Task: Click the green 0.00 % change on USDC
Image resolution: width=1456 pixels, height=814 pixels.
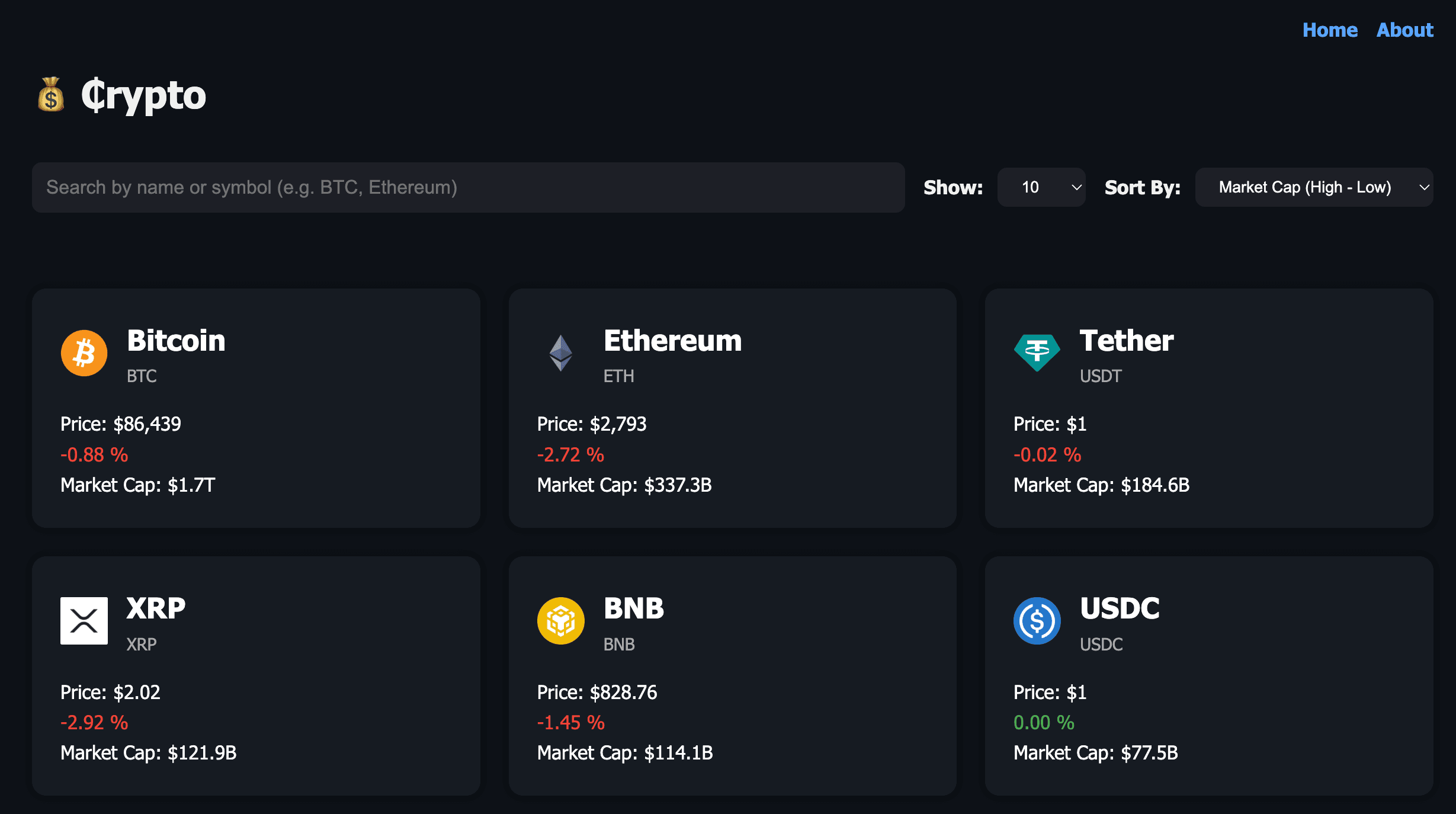Action: (1044, 722)
